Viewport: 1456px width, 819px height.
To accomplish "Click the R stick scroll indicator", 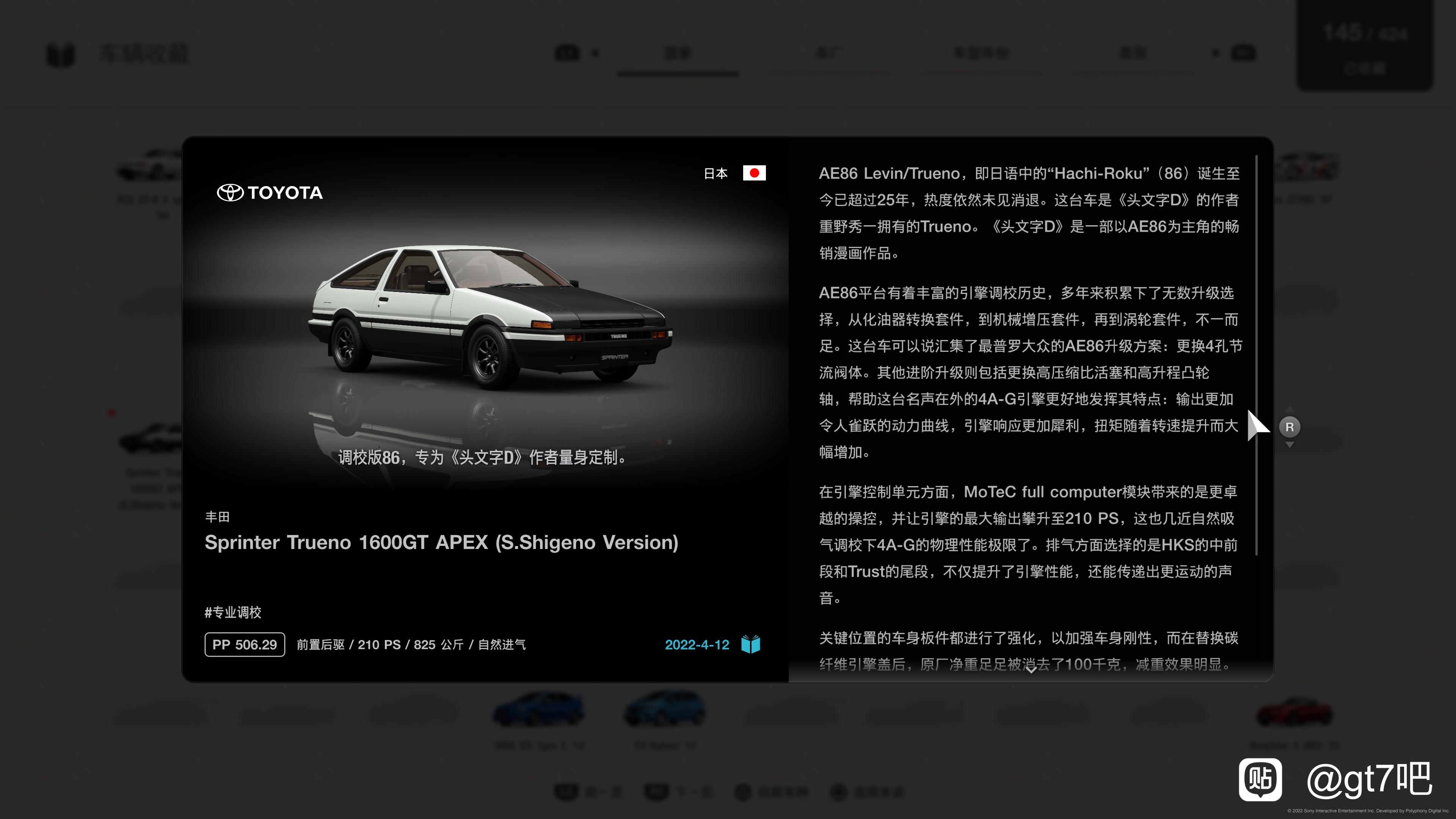I will (1289, 427).
